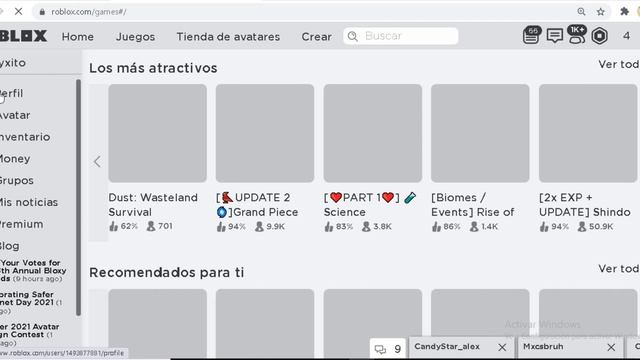Open Juegos in the top navigation
The height and width of the screenshot is (360, 640).
tap(135, 37)
